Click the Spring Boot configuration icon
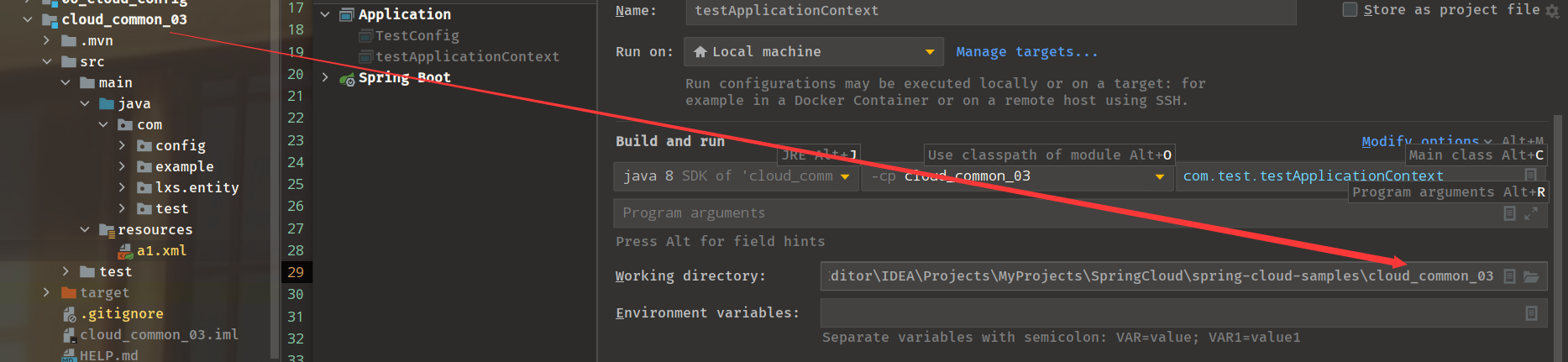 (x=347, y=78)
